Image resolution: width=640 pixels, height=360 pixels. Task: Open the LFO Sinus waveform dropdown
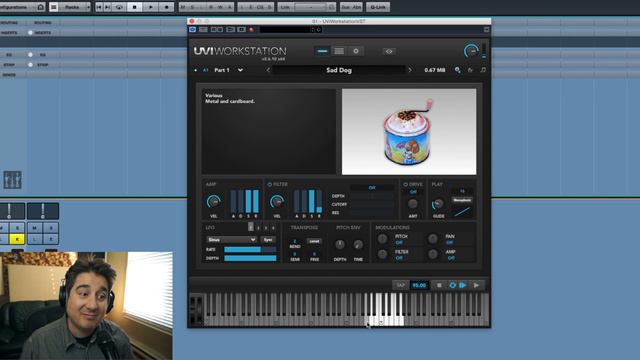pyautogui.click(x=231, y=240)
